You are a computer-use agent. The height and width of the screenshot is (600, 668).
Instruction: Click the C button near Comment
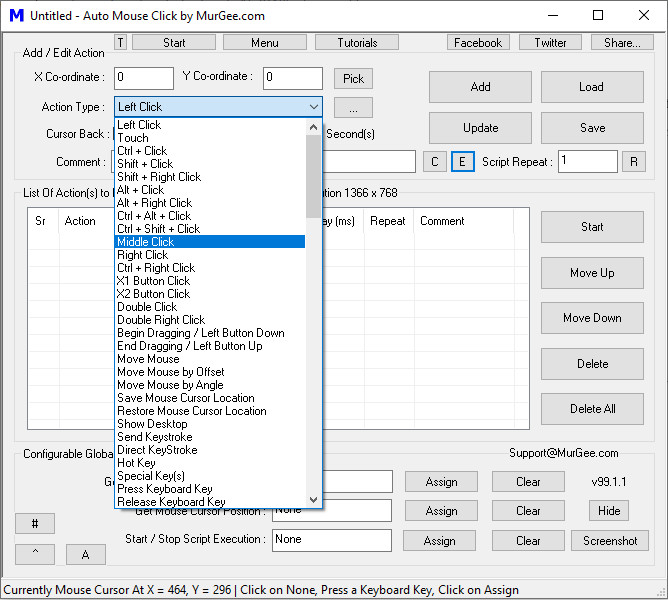point(435,162)
